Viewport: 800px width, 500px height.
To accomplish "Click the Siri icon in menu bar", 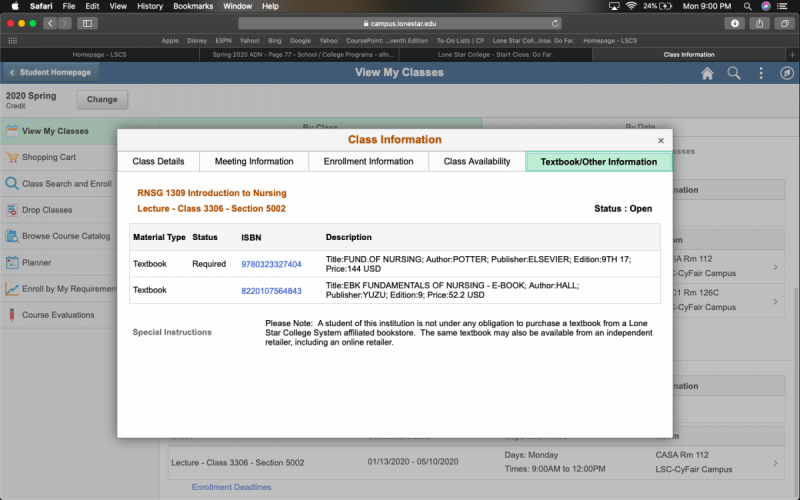I will coord(766,6).
